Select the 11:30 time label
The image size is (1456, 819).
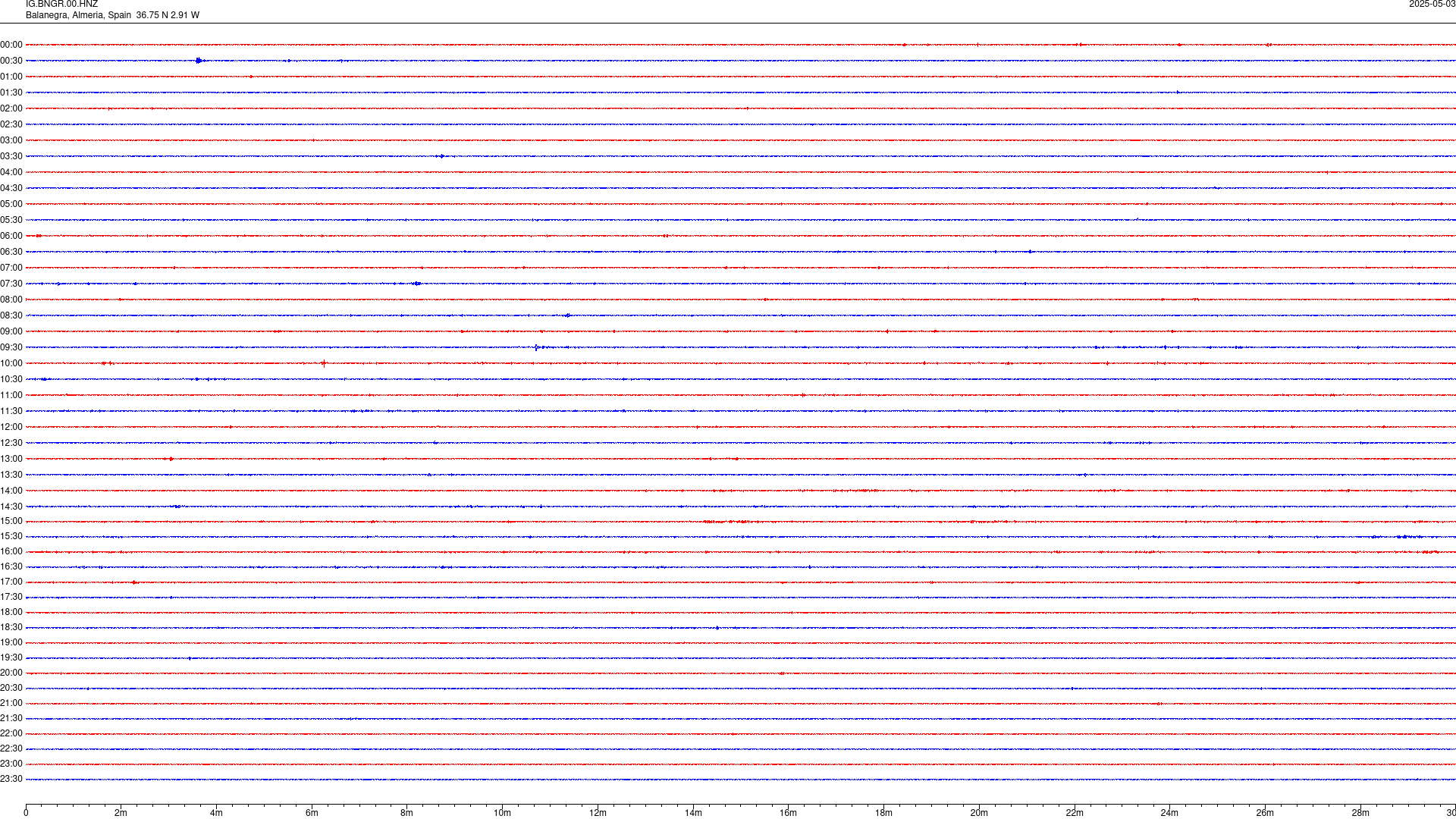click(x=11, y=411)
